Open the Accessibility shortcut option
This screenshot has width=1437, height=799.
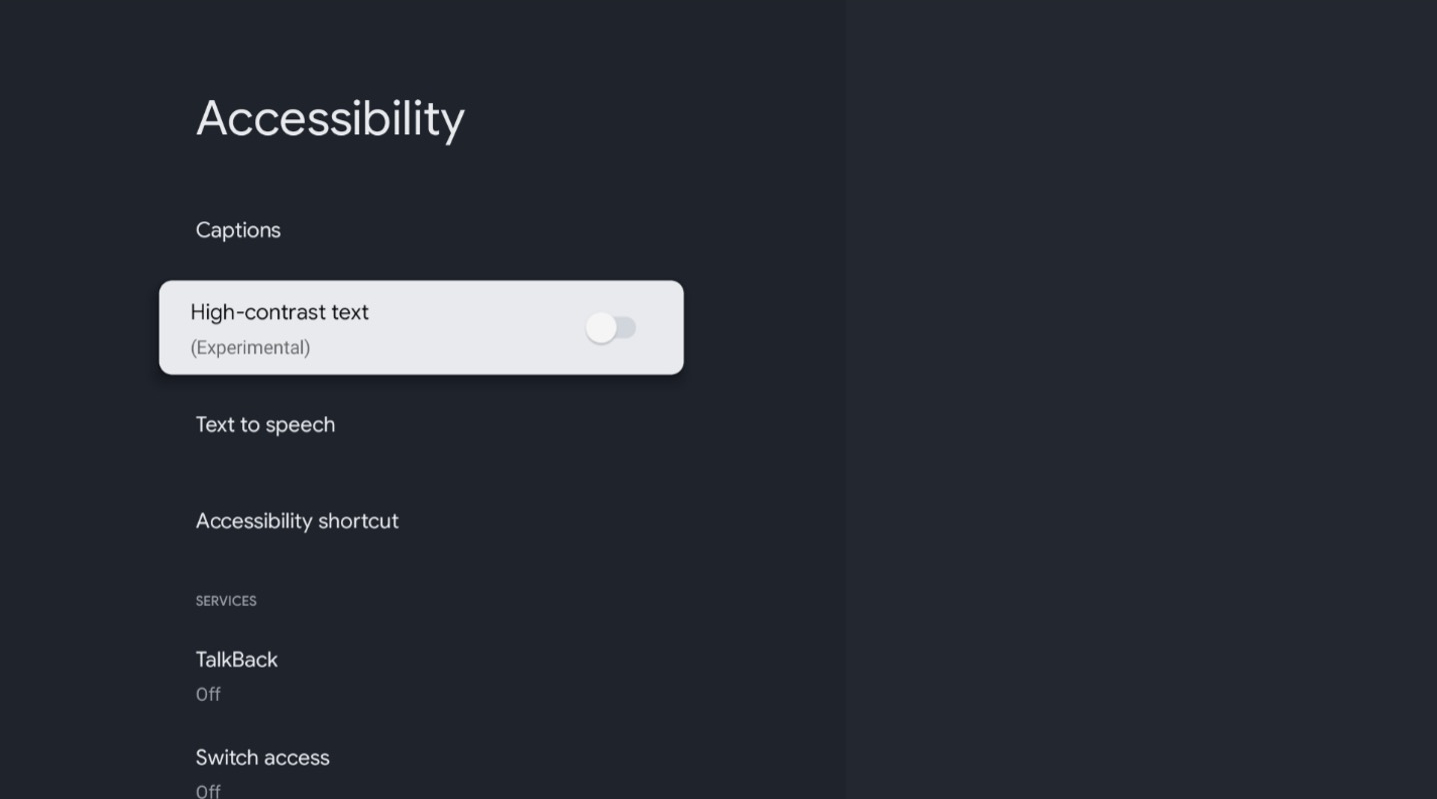point(421,521)
